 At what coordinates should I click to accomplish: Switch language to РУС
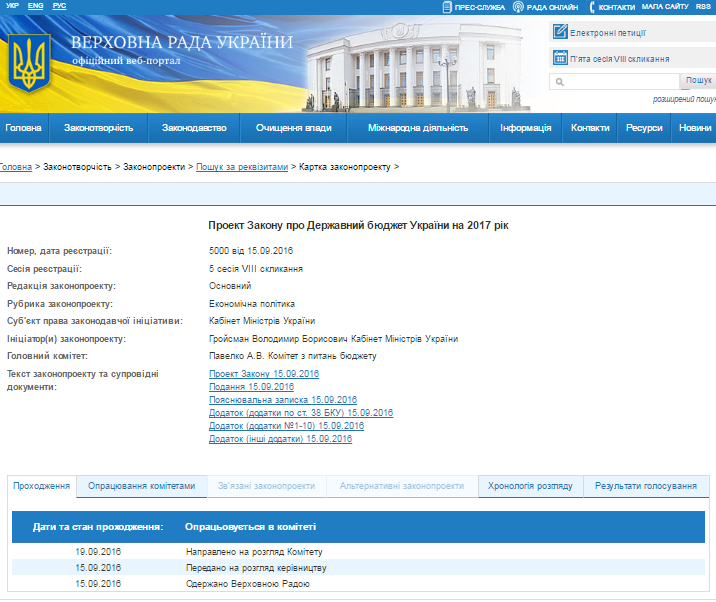(x=59, y=6)
